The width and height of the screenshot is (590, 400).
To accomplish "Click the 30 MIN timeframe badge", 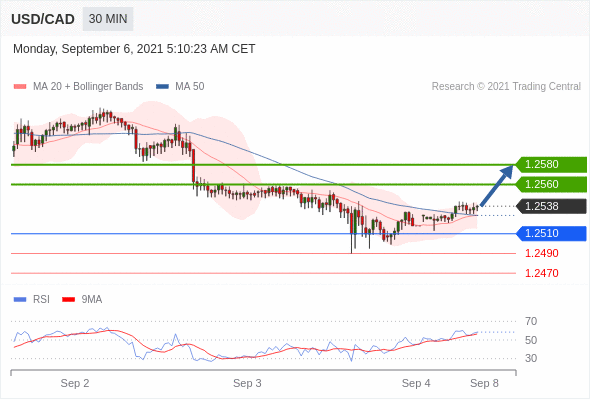I will [x=108, y=19].
